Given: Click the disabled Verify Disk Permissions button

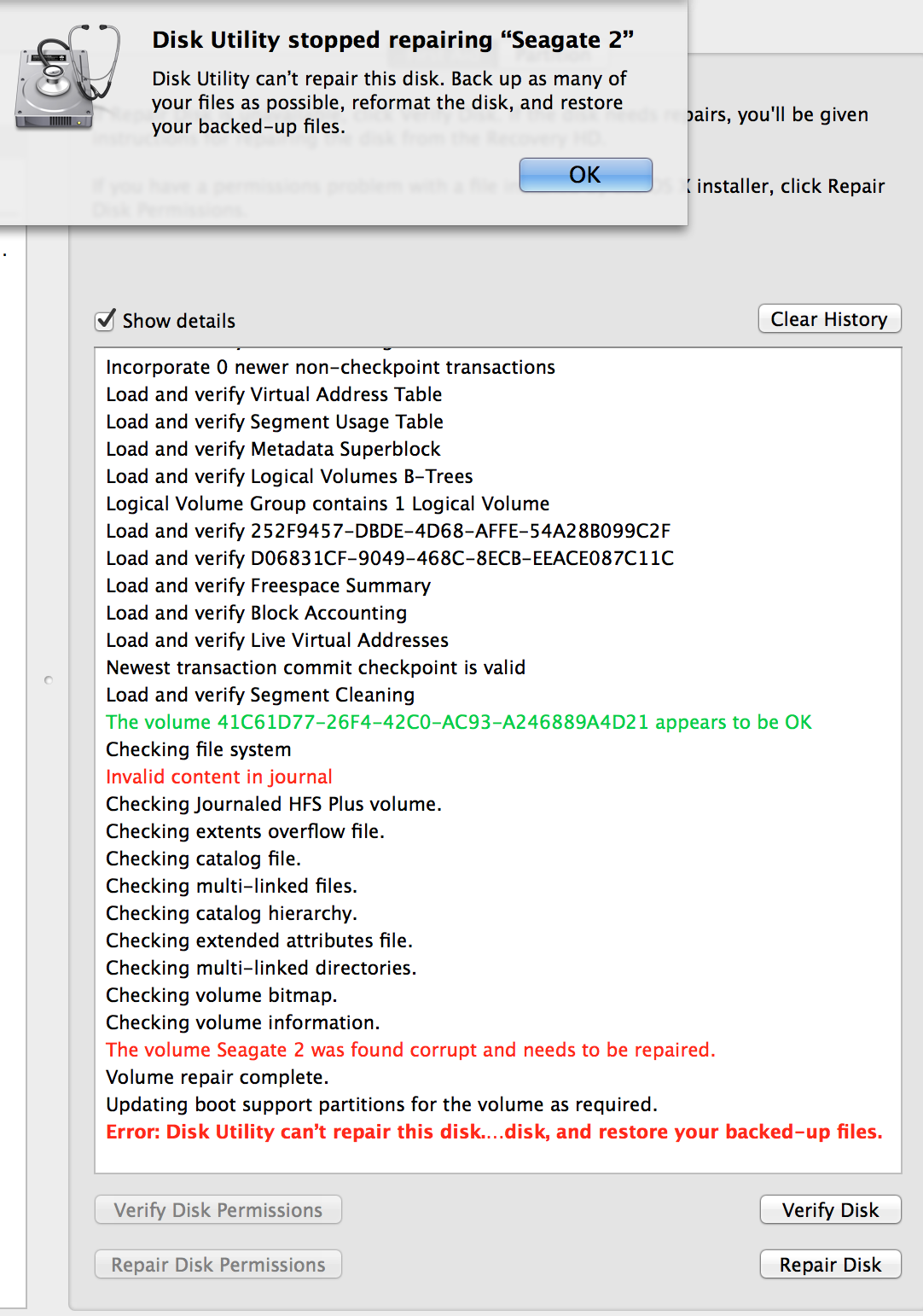Looking at the screenshot, I should point(218,1209).
